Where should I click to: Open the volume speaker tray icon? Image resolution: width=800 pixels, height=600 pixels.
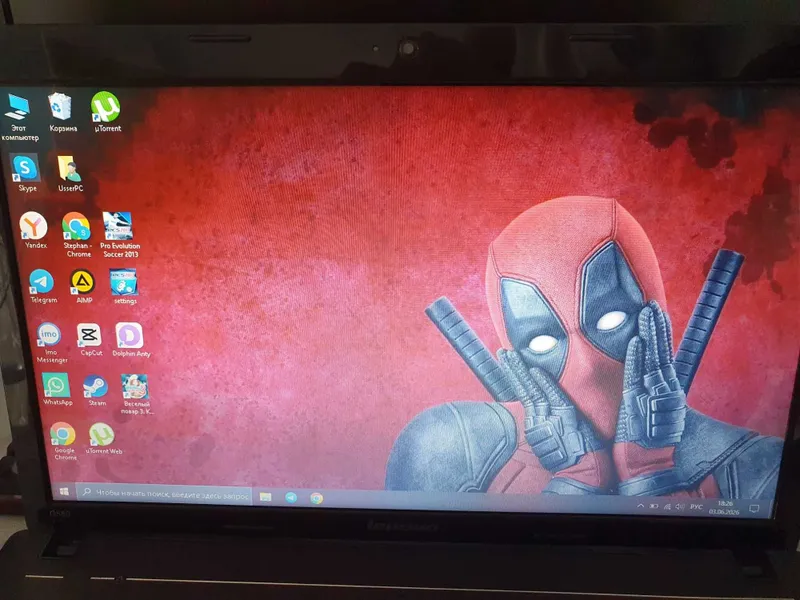click(x=680, y=507)
